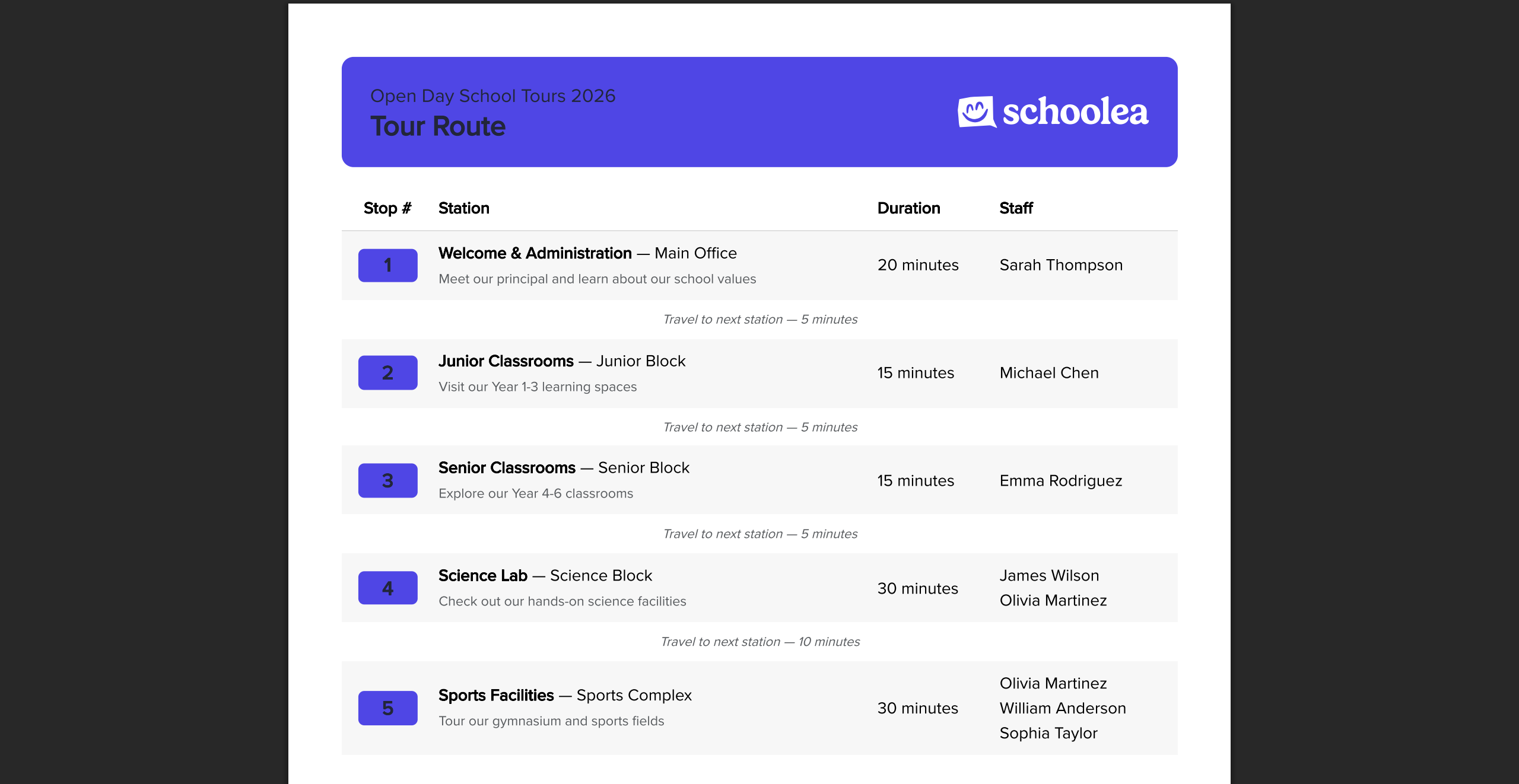1519x784 pixels.
Task: Click staff name William Anderson
Action: coord(1062,708)
